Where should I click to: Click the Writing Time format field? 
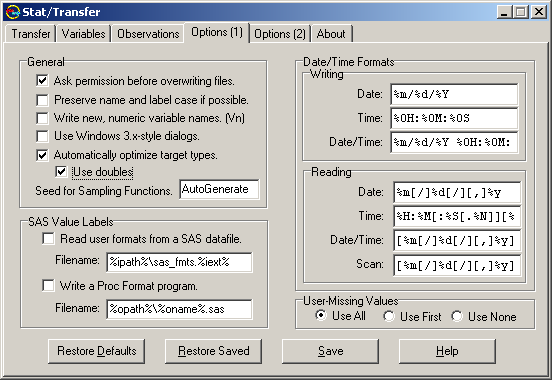(454, 118)
